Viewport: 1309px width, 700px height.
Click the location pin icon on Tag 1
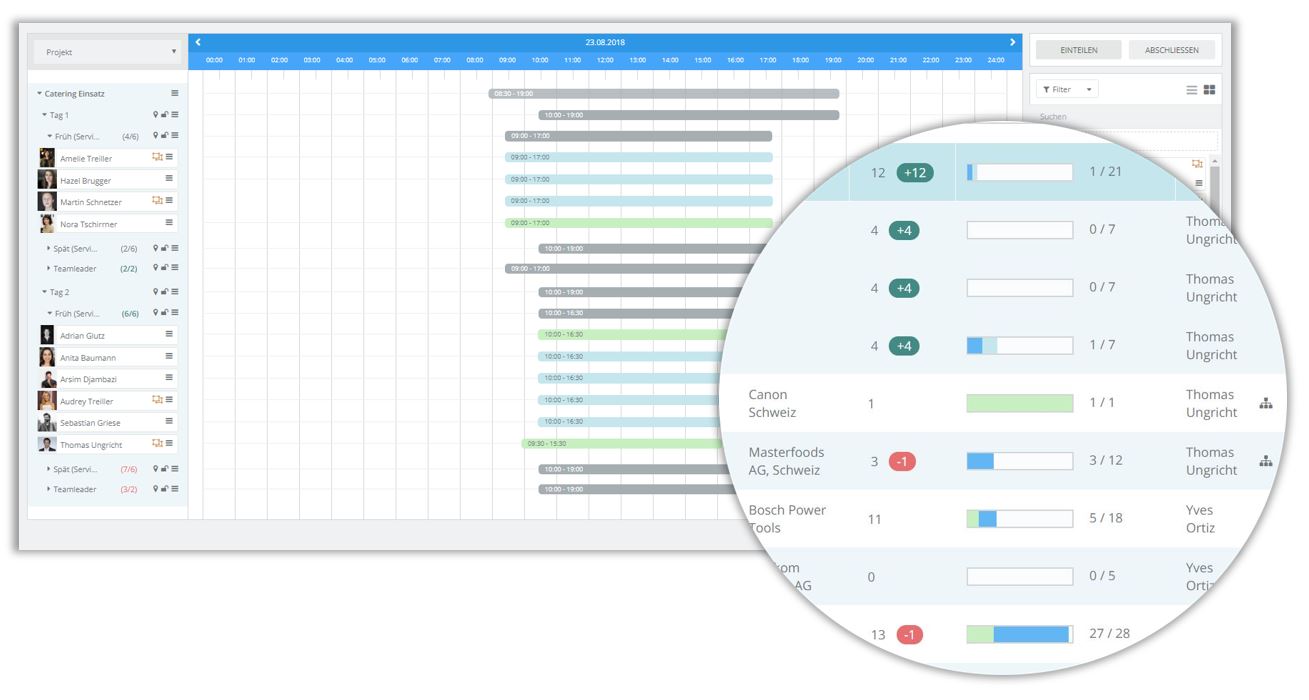[155, 115]
